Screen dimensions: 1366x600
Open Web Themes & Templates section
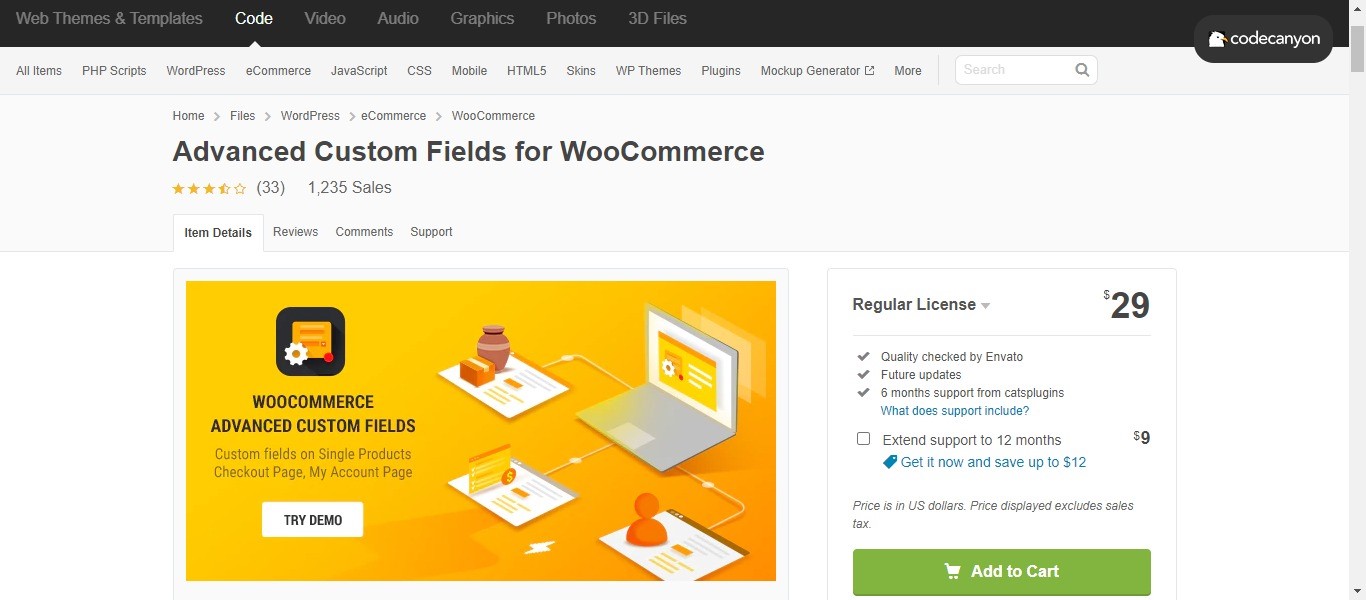[x=109, y=19]
